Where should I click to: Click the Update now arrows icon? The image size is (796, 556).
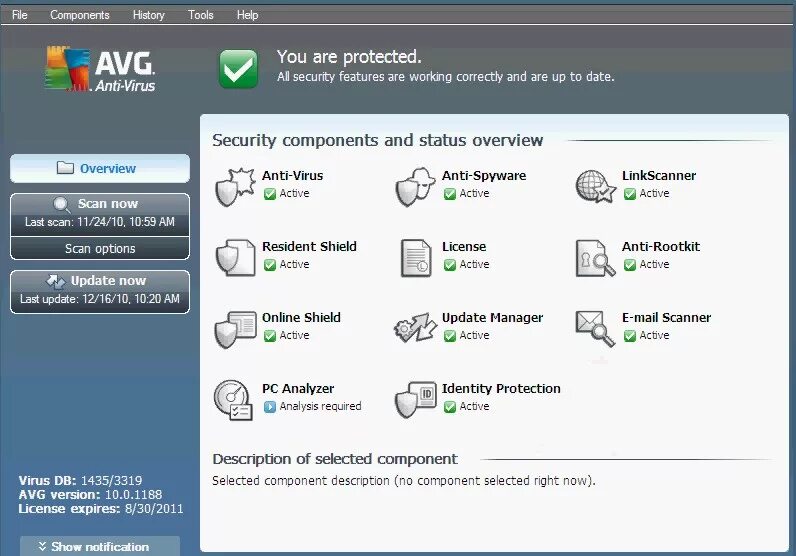coord(56,281)
